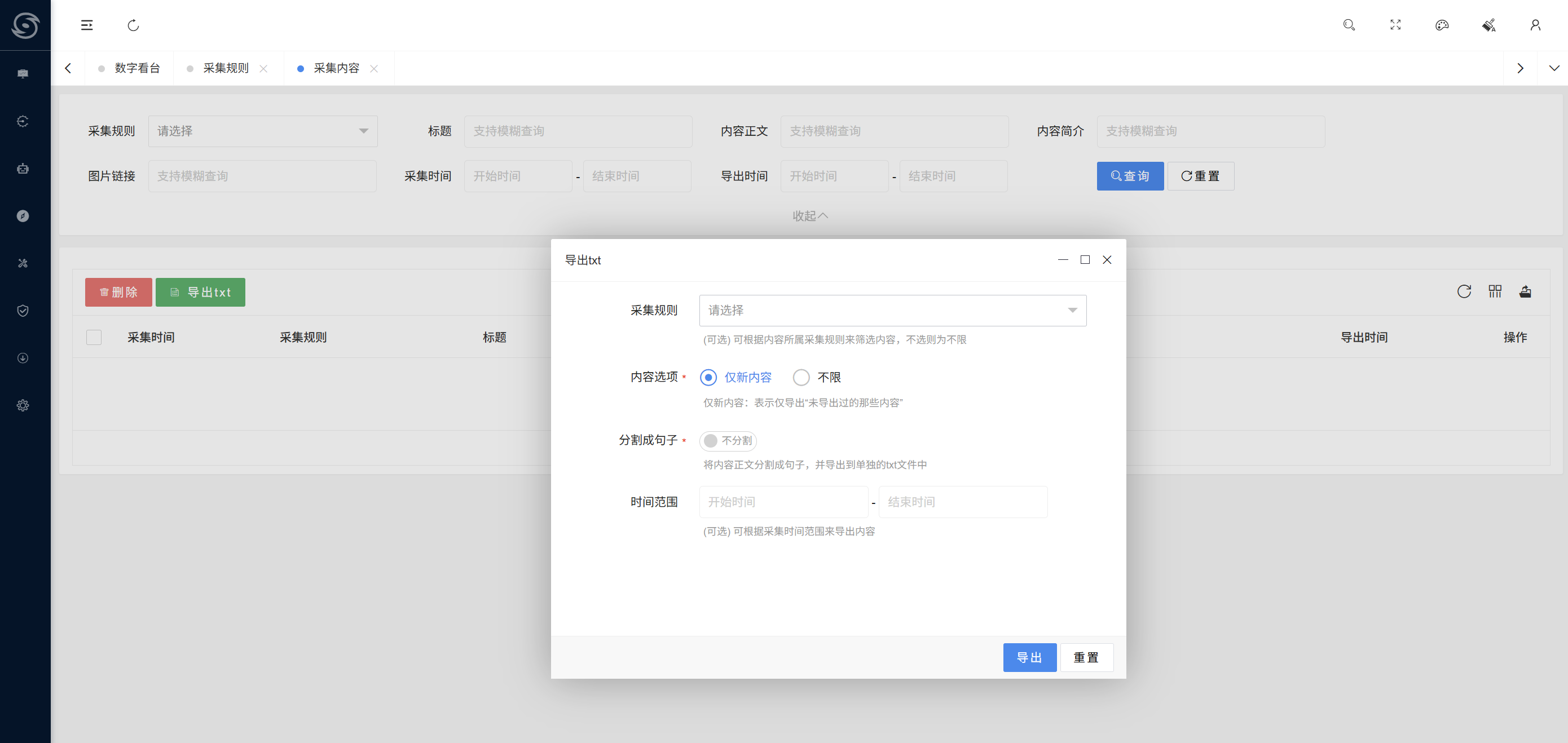
Task: Close the 采集规则 tab
Action: [x=263, y=68]
